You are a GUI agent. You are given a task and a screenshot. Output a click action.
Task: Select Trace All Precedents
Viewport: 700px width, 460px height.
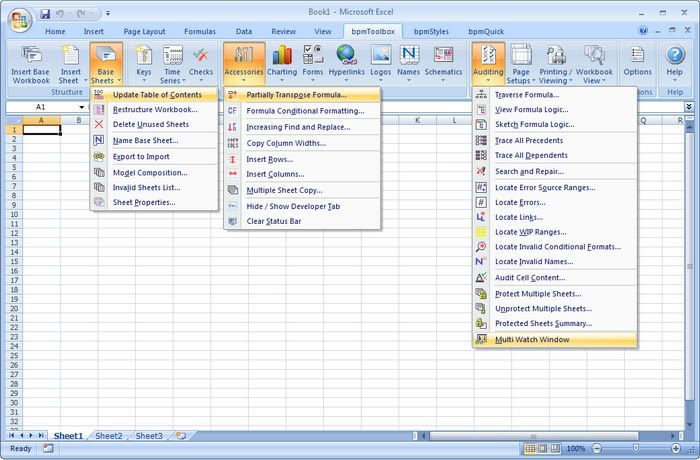[554, 140]
